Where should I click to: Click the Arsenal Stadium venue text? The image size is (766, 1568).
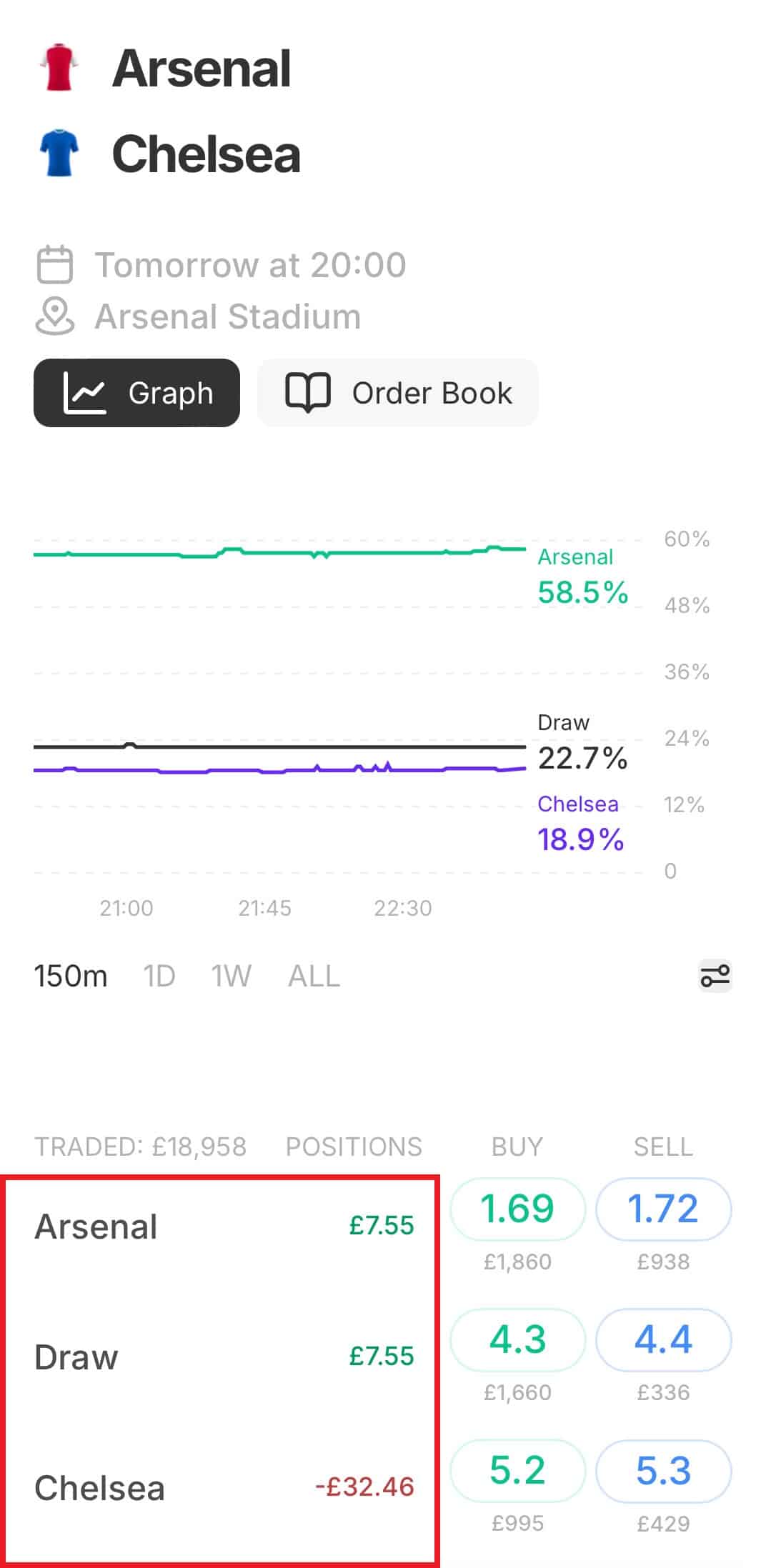tap(228, 316)
